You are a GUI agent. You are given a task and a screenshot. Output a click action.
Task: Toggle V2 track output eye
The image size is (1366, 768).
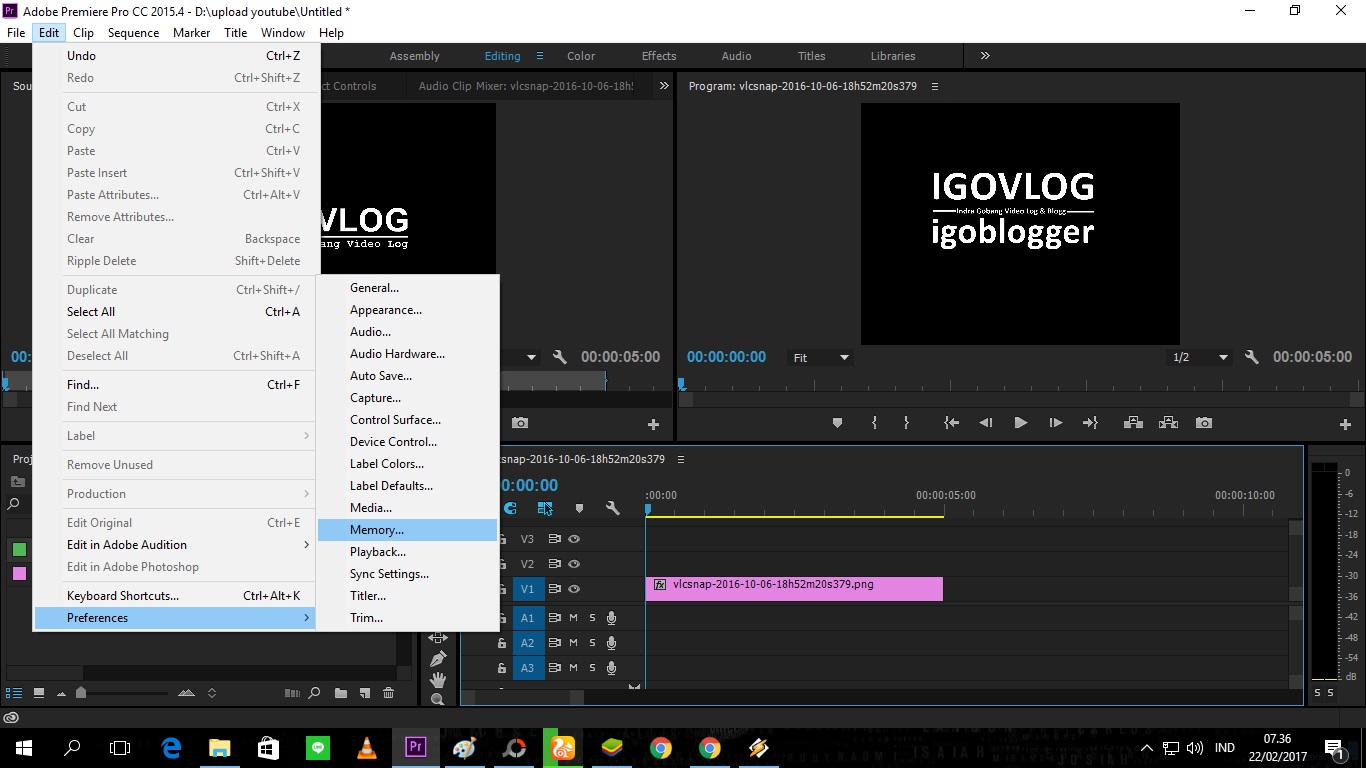(574, 564)
